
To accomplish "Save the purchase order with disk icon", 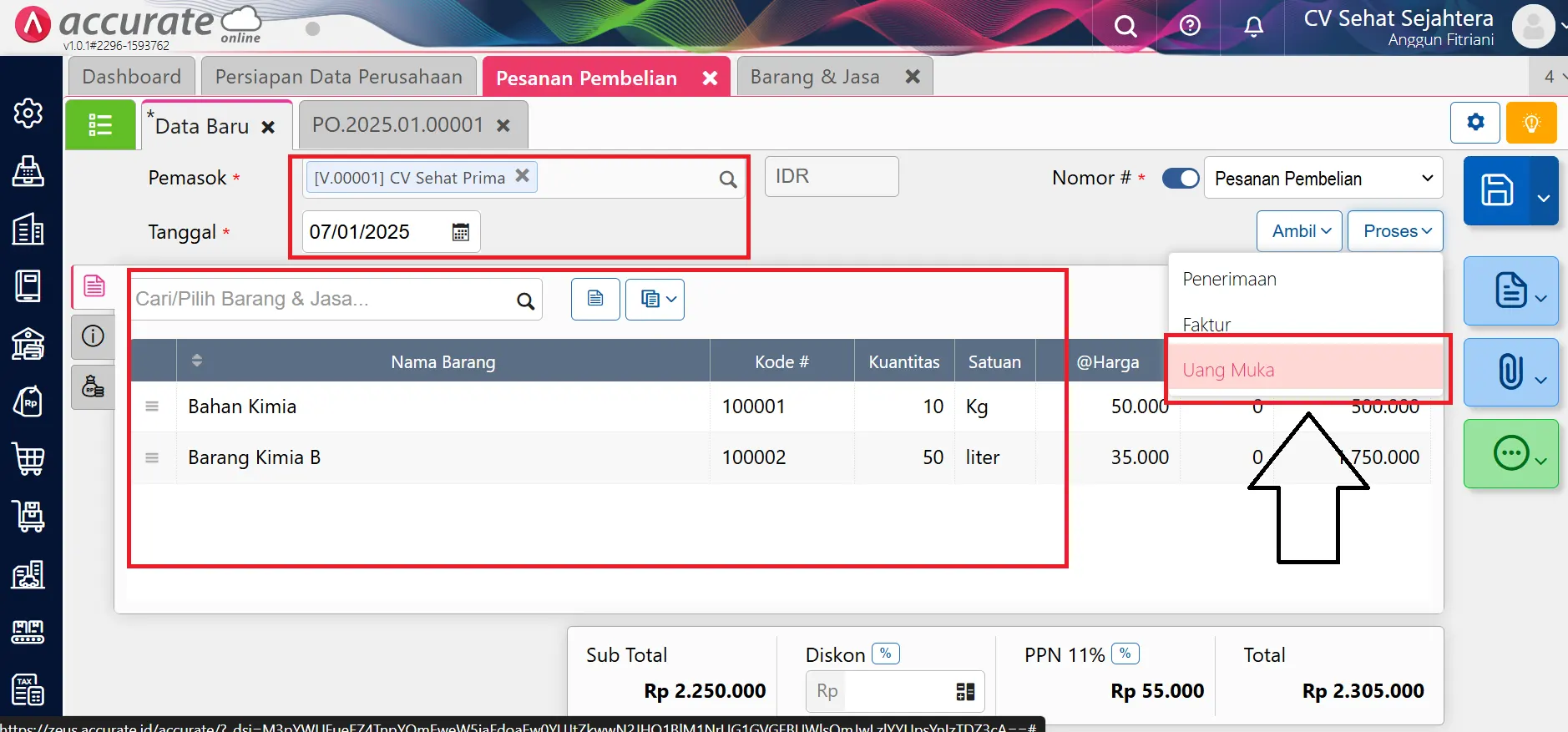I will point(1497,190).
